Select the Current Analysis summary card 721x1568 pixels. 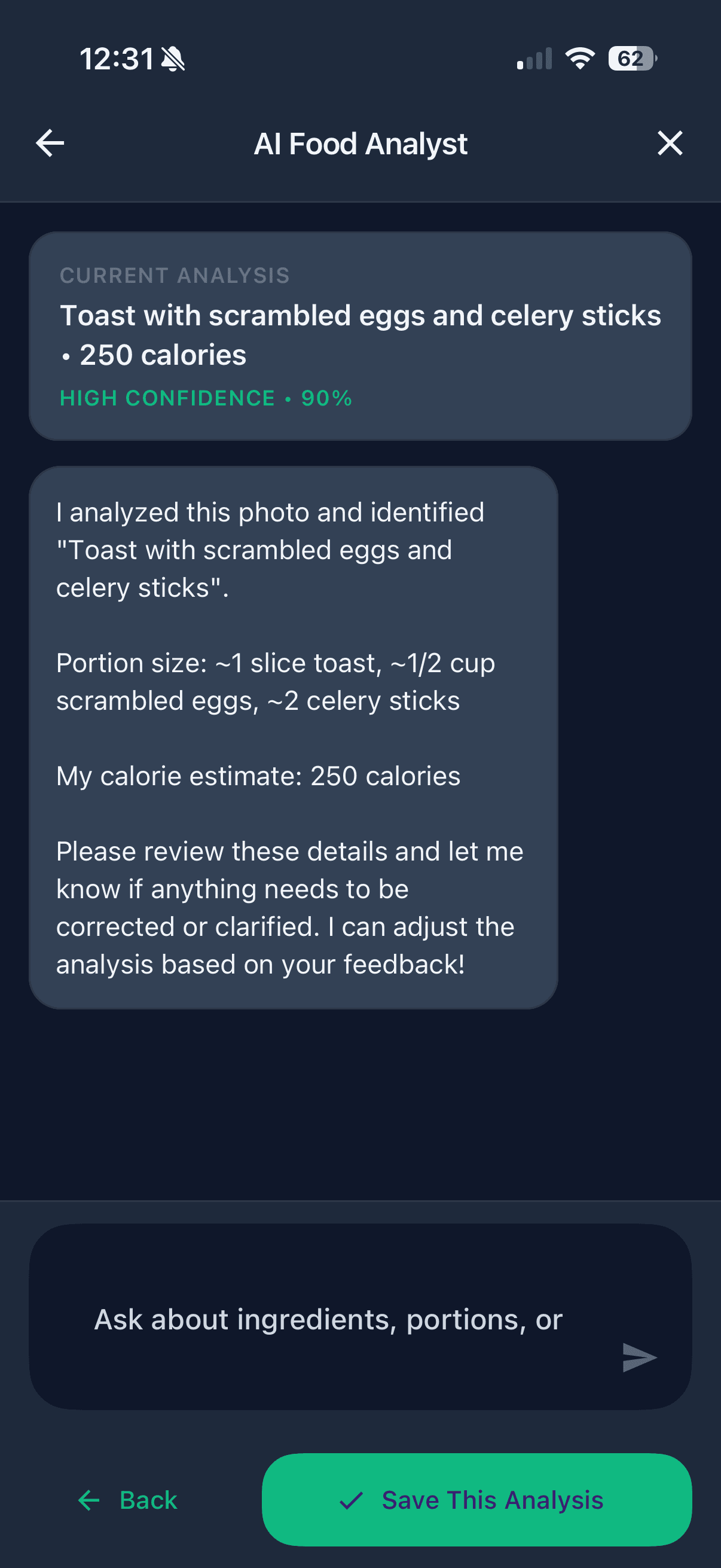pos(360,335)
